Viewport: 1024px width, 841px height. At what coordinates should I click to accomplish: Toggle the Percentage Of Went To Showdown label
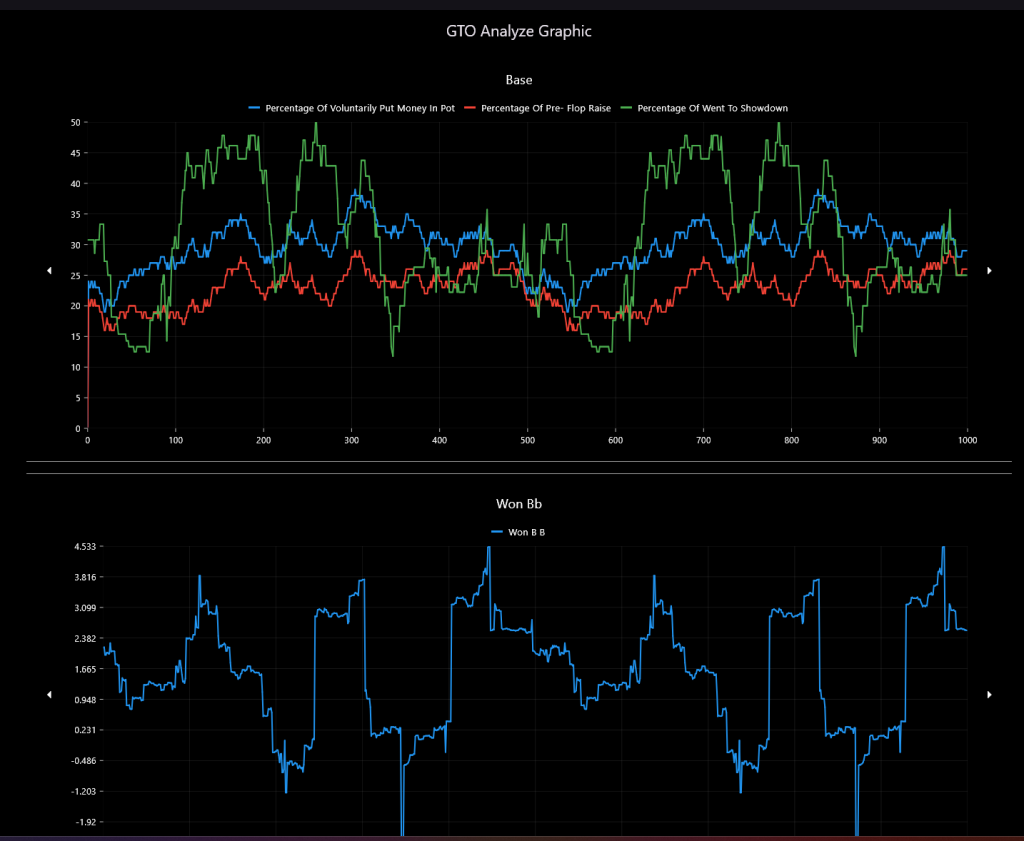click(713, 108)
